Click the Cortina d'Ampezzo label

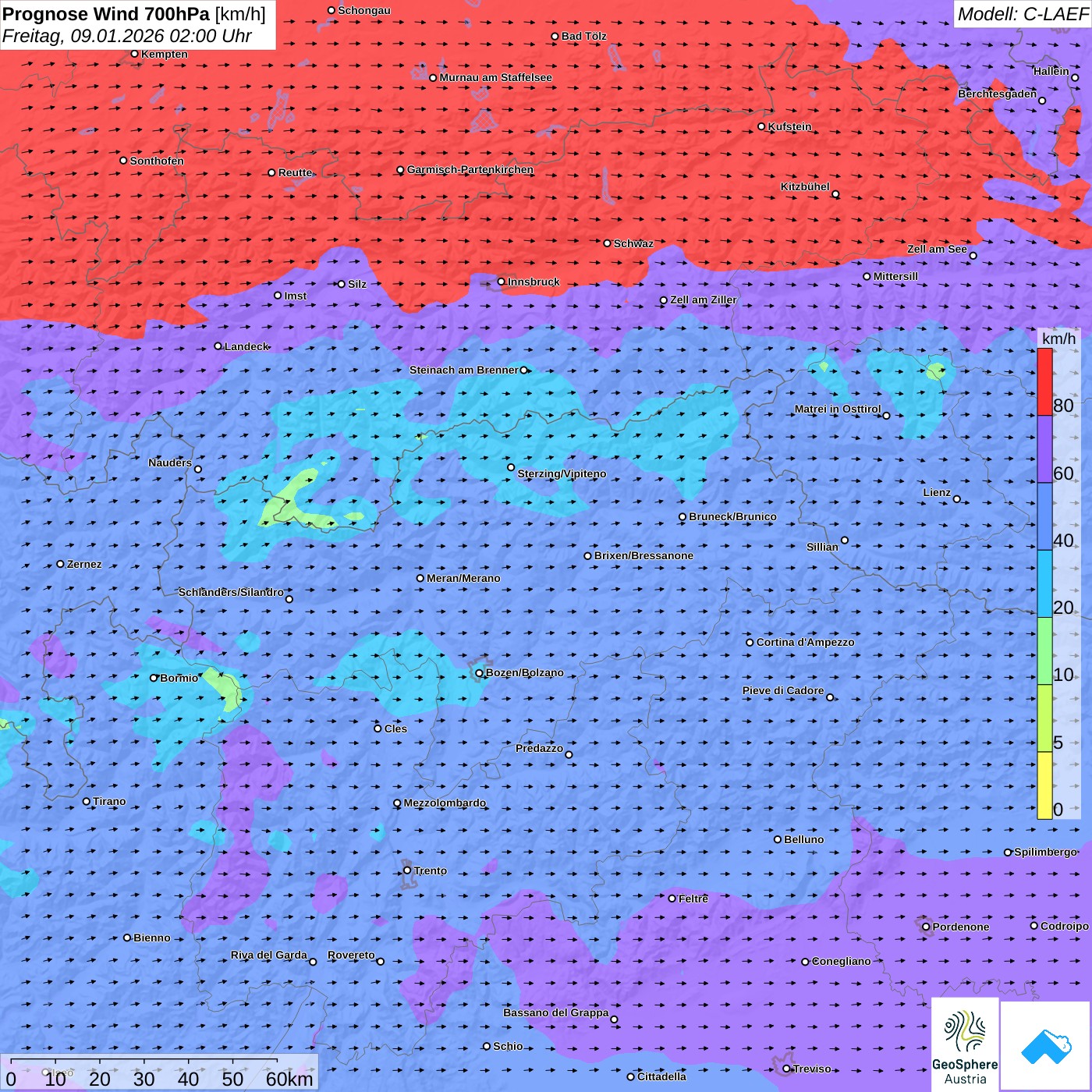coord(805,642)
